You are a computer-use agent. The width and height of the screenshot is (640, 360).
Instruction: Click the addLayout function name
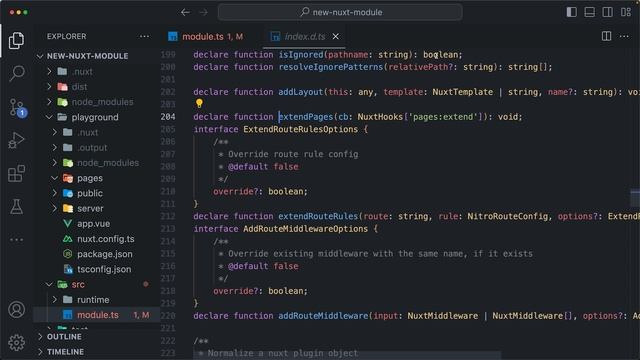[x=300, y=92]
